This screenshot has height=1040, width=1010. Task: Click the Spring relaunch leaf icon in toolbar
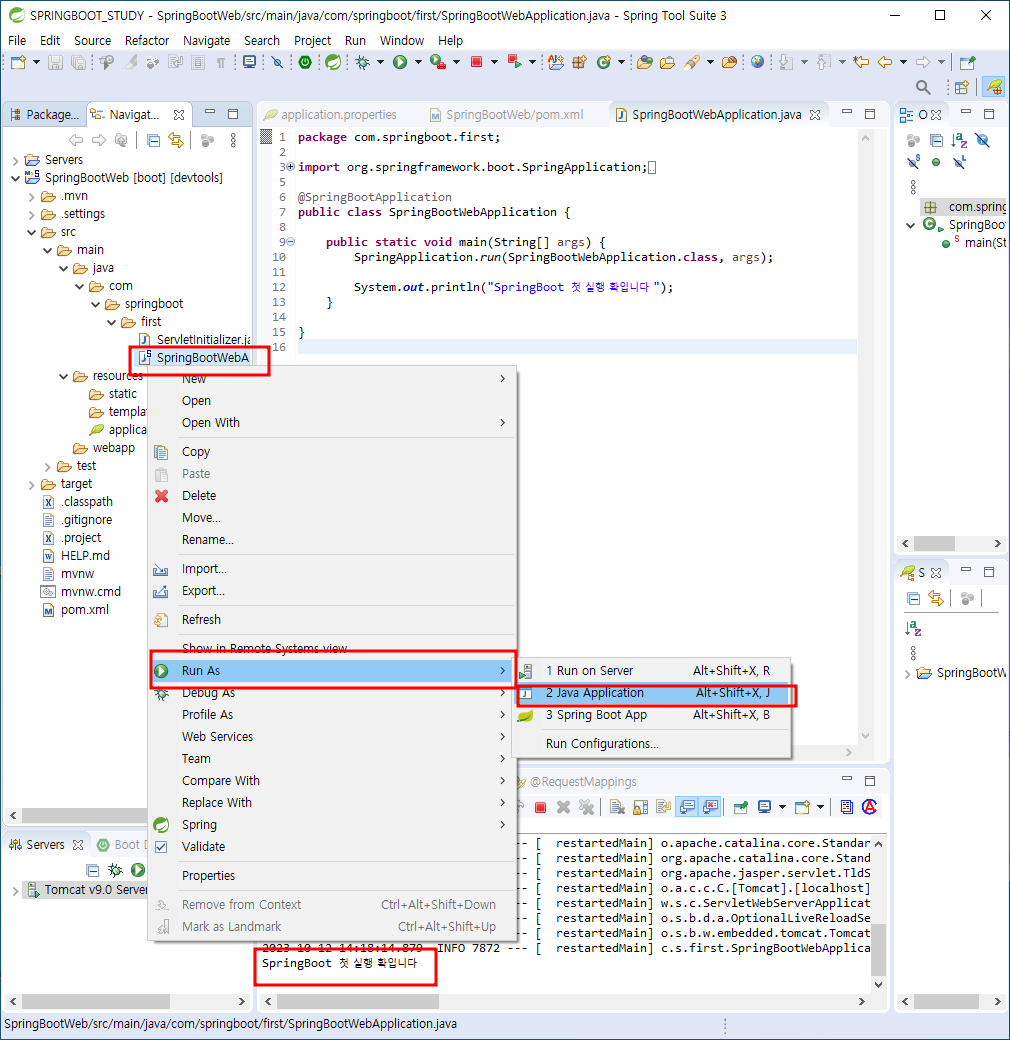(333, 62)
